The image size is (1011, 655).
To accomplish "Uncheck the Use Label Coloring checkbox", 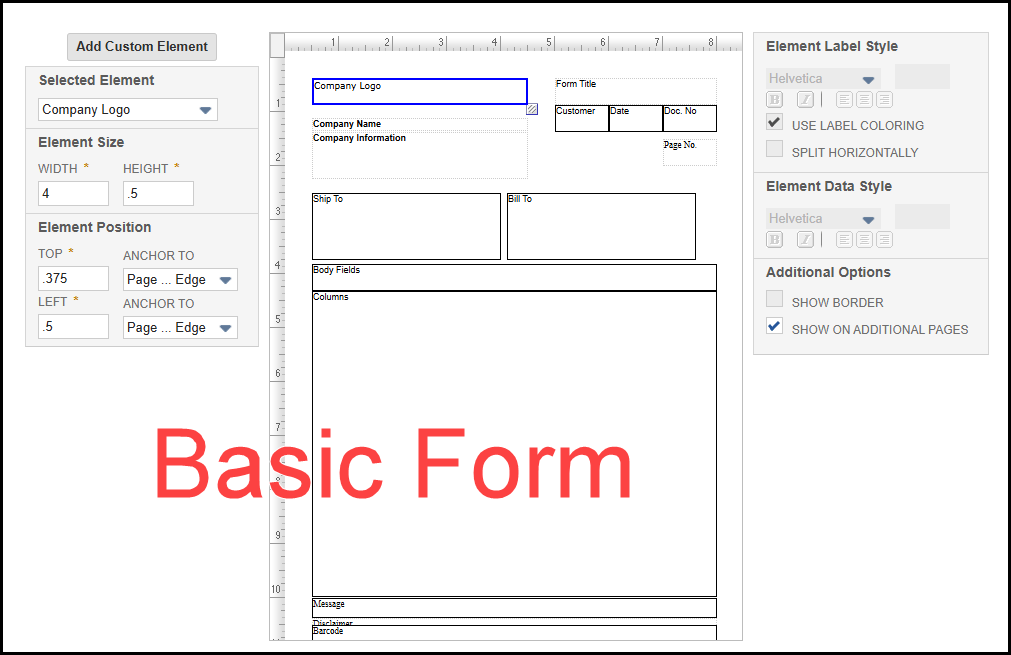I will click(775, 123).
